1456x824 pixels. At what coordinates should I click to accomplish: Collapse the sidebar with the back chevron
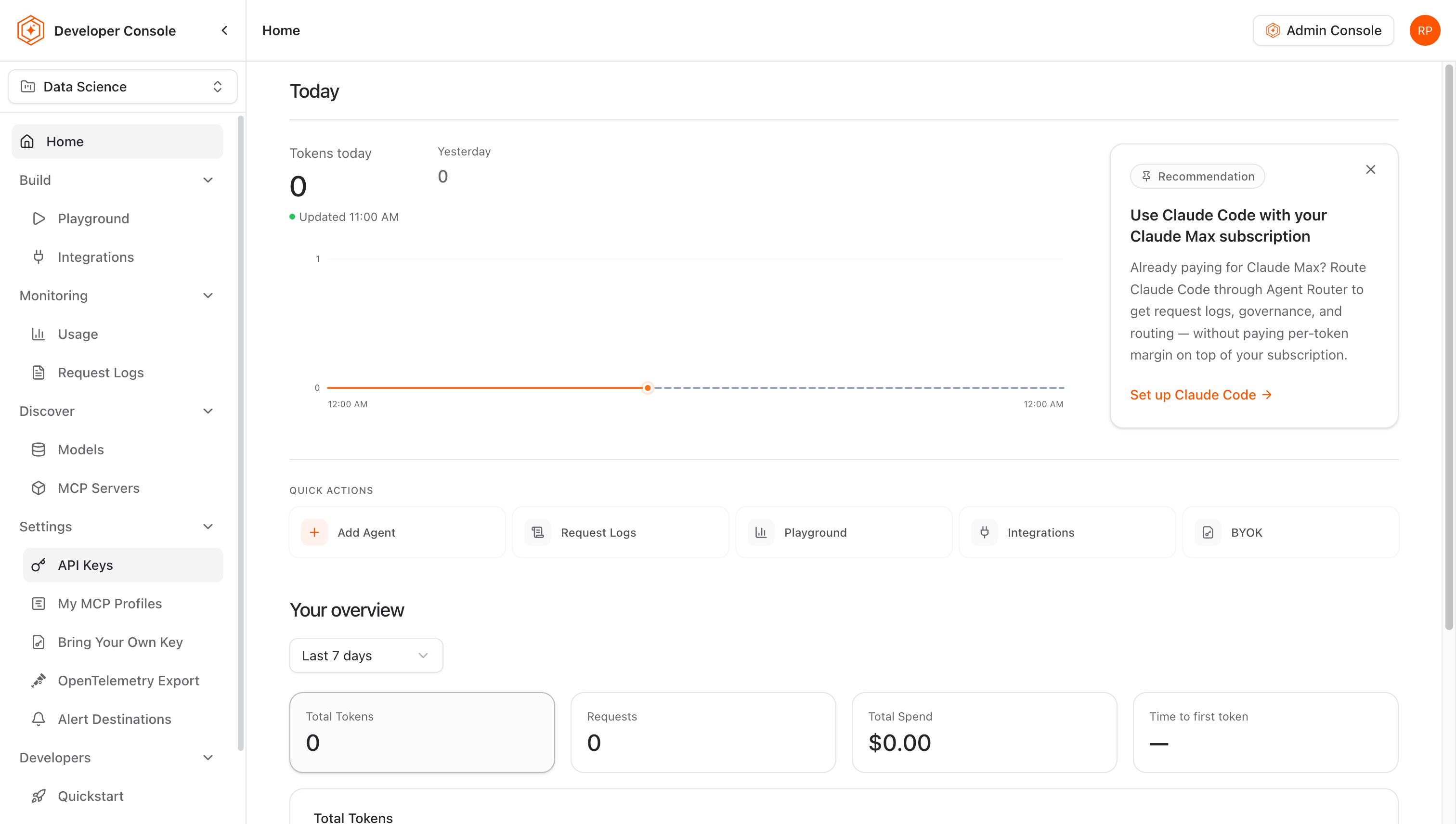point(225,30)
